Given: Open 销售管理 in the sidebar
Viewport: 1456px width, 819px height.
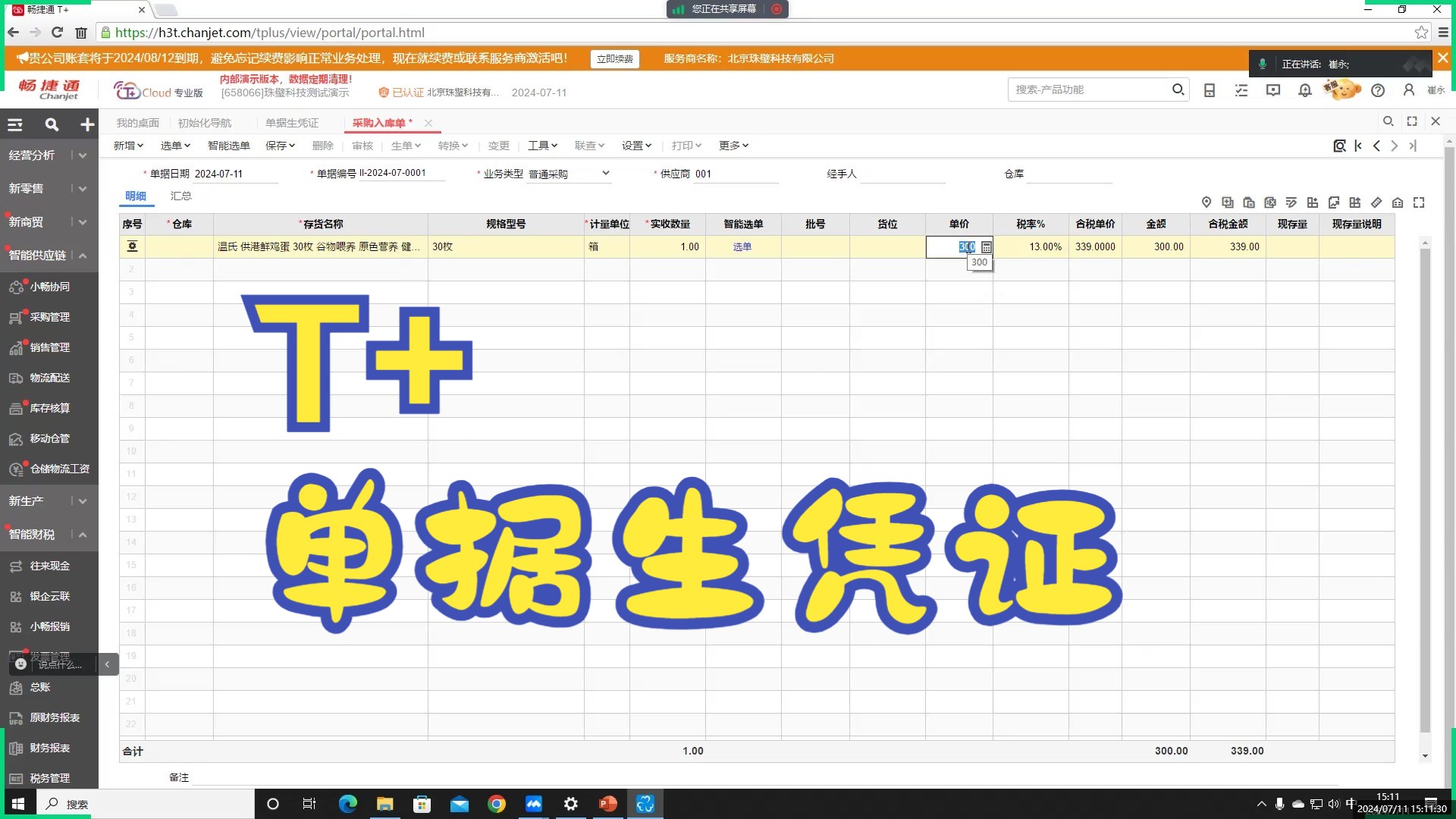Looking at the screenshot, I should pos(50,347).
